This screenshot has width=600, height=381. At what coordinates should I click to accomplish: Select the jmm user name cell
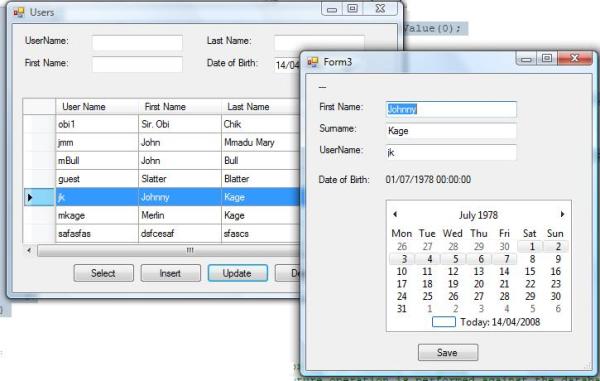97,142
